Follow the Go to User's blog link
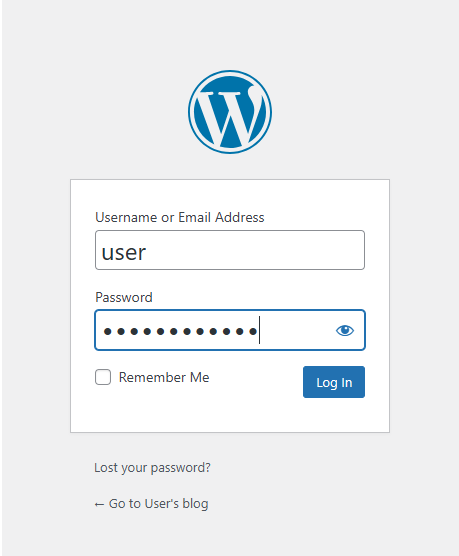This screenshot has height=556, width=459. click(x=151, y=504)
